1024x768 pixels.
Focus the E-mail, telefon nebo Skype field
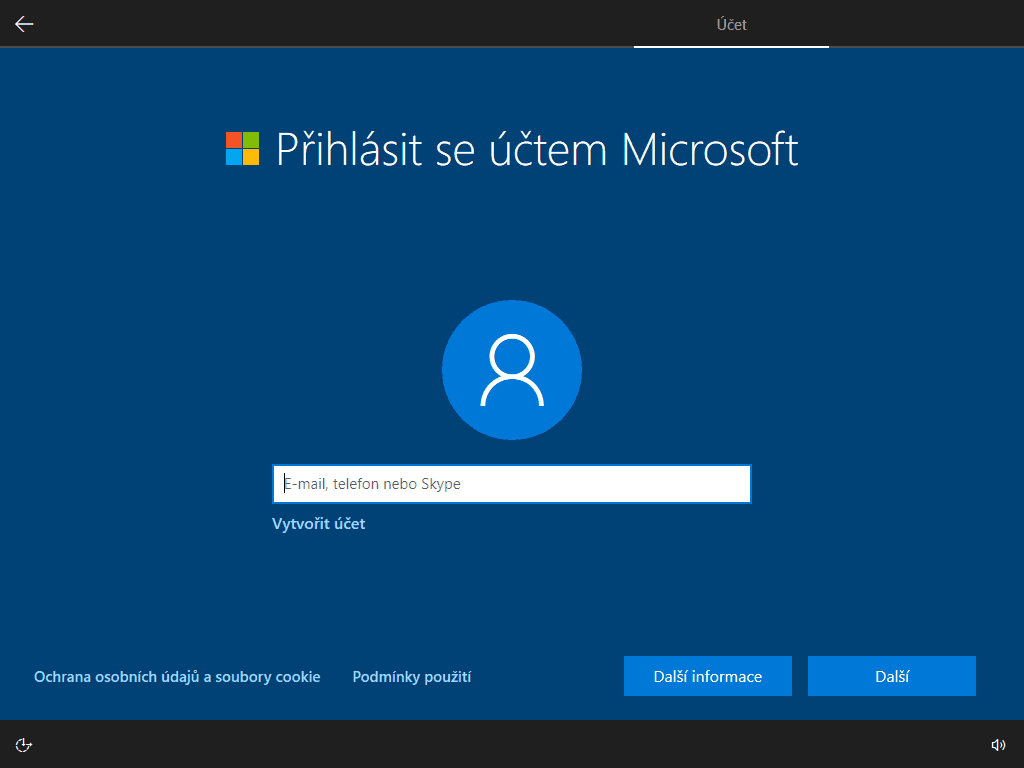[x=511, y=483]
